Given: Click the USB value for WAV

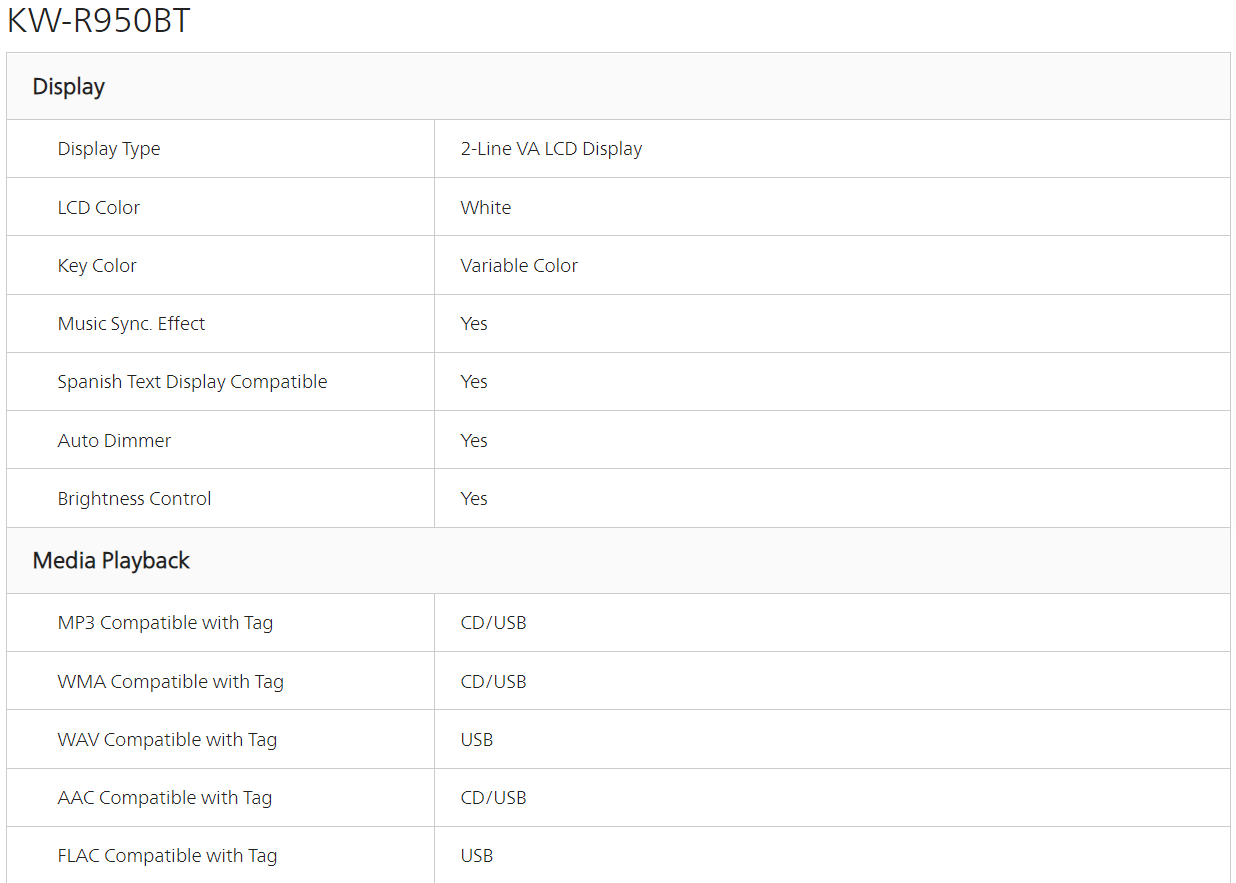Looking at the screenshot, I should [x=477, y=739].
